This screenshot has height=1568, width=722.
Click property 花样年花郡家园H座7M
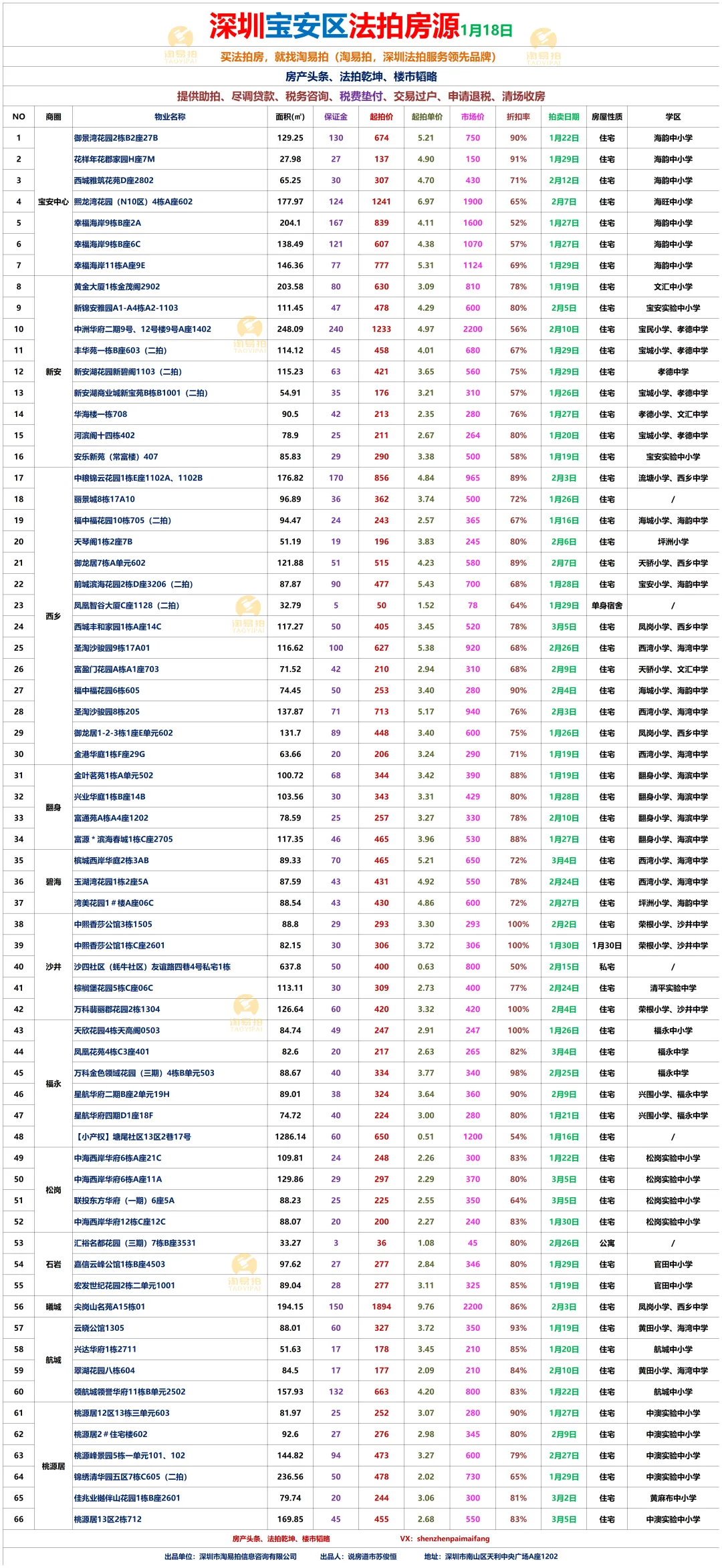(x=114, y=160)
